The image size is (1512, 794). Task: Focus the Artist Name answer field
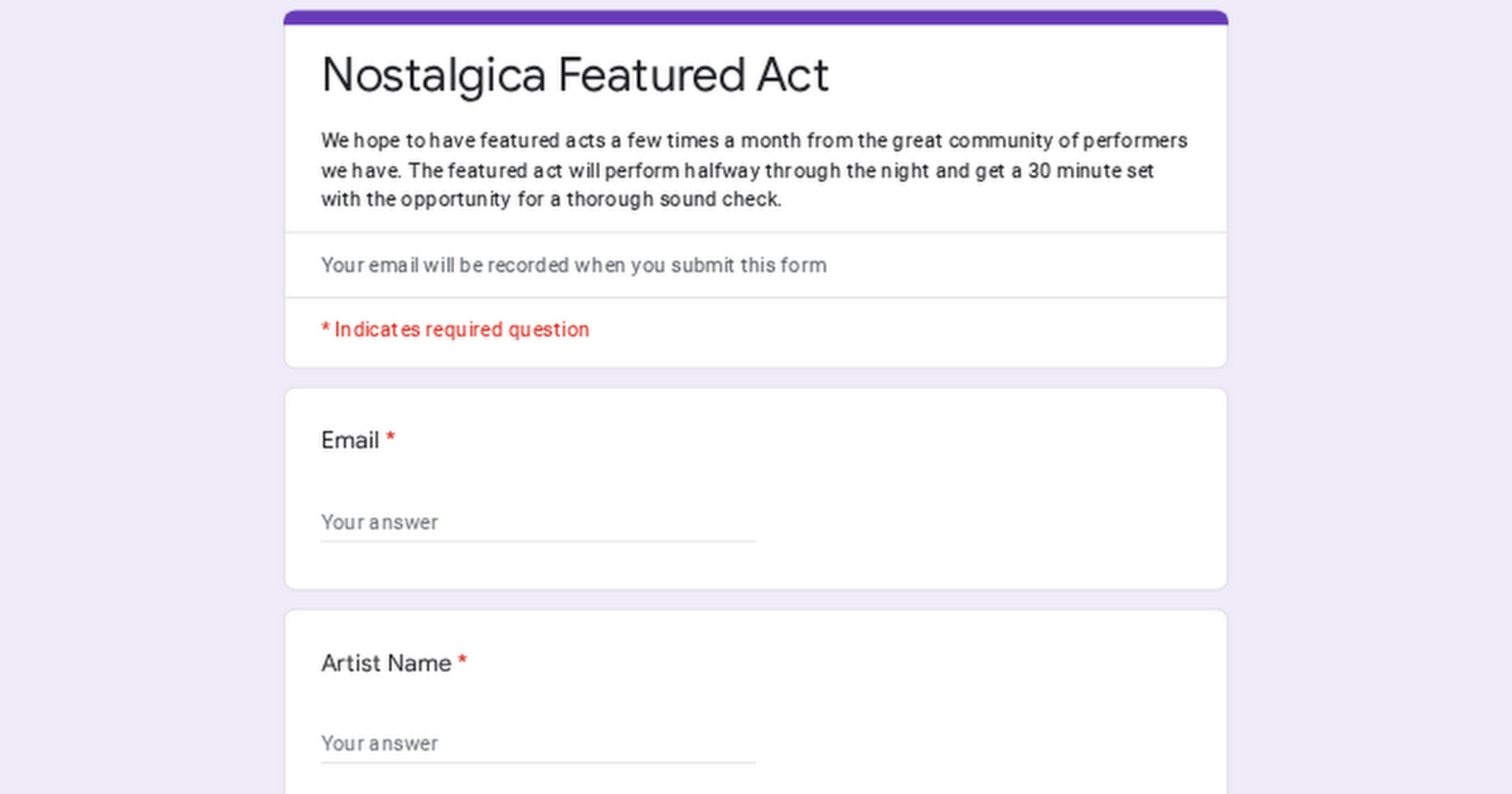coord(537,744)
